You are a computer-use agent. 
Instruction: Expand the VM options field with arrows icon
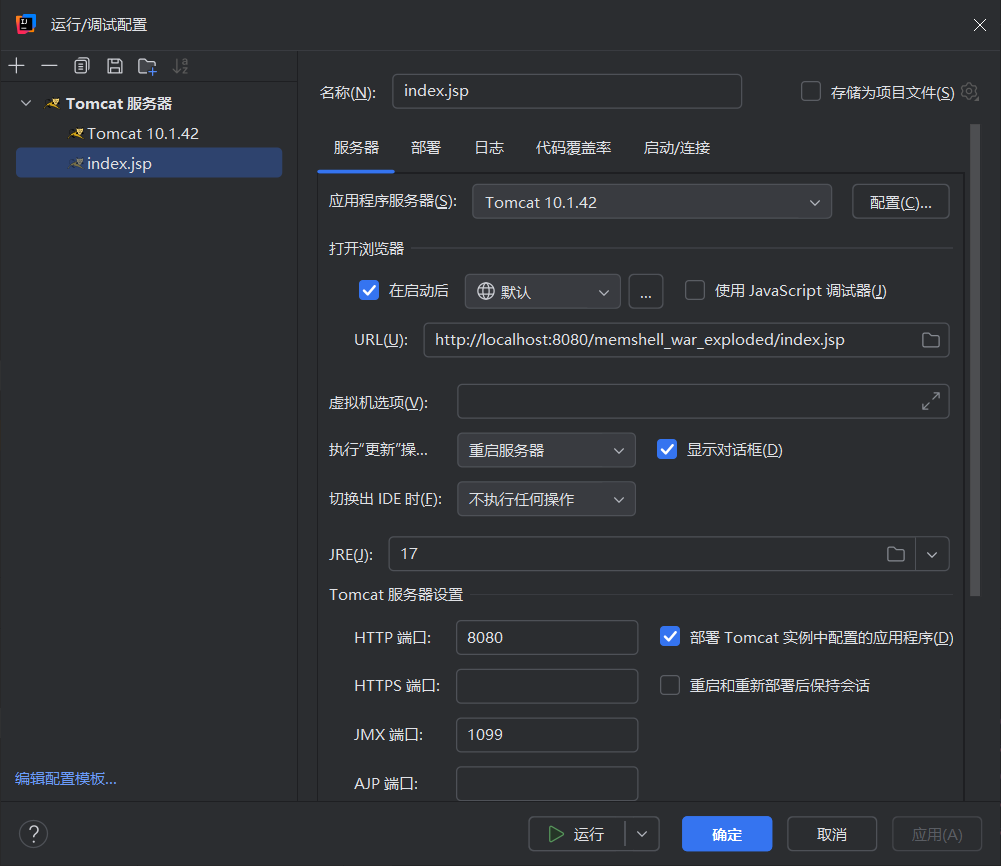tap(930, 402)
